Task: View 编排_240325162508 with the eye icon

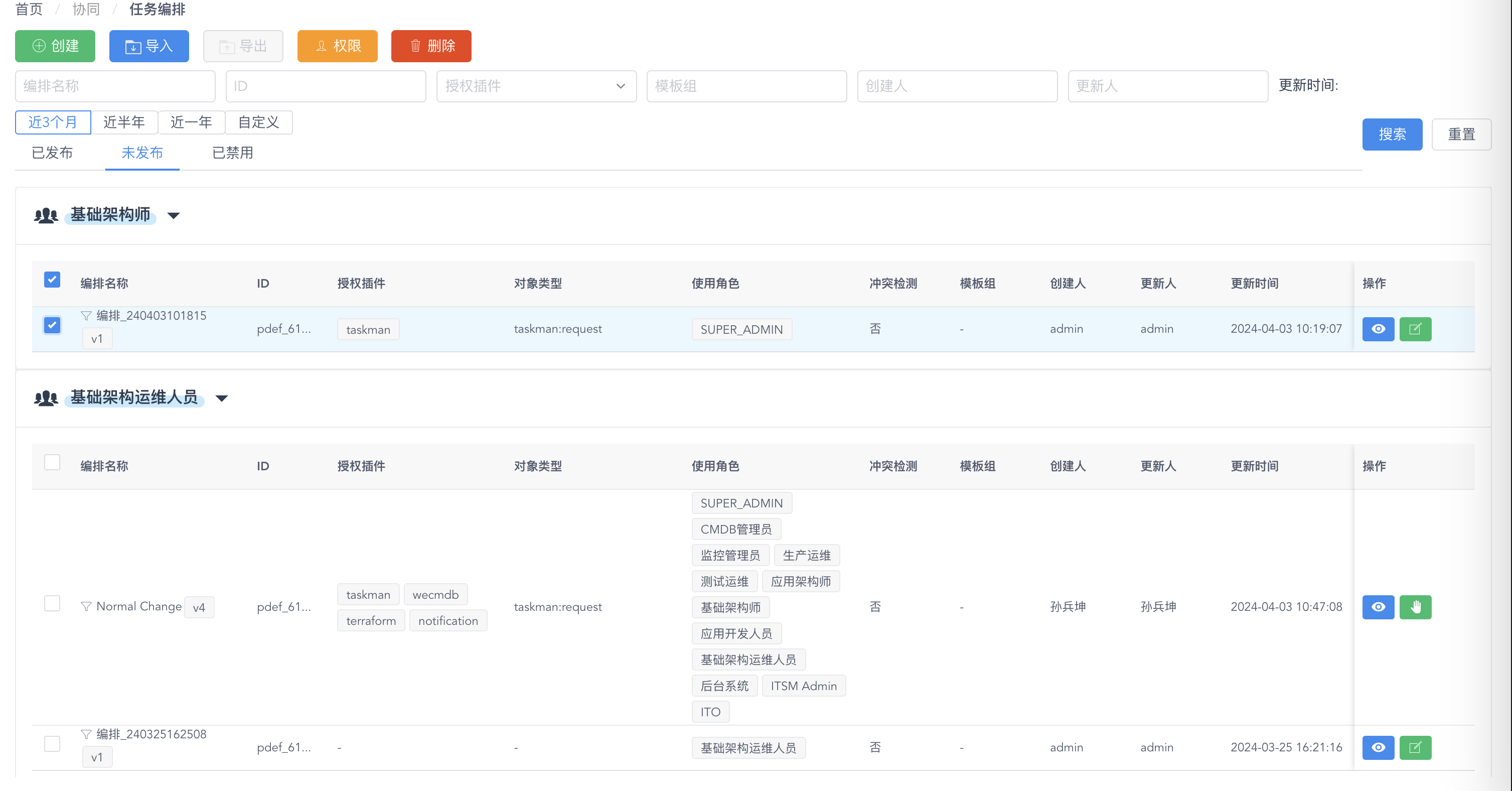Action: click(1378, 747)
